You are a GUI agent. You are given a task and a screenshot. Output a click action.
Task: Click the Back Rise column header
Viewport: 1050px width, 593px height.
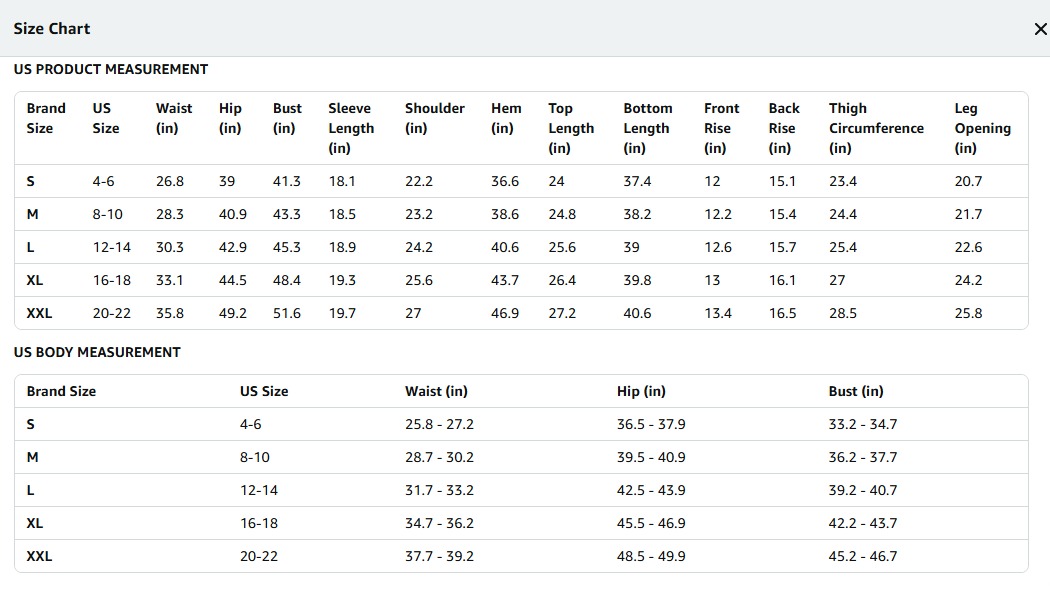pos(784,128)
